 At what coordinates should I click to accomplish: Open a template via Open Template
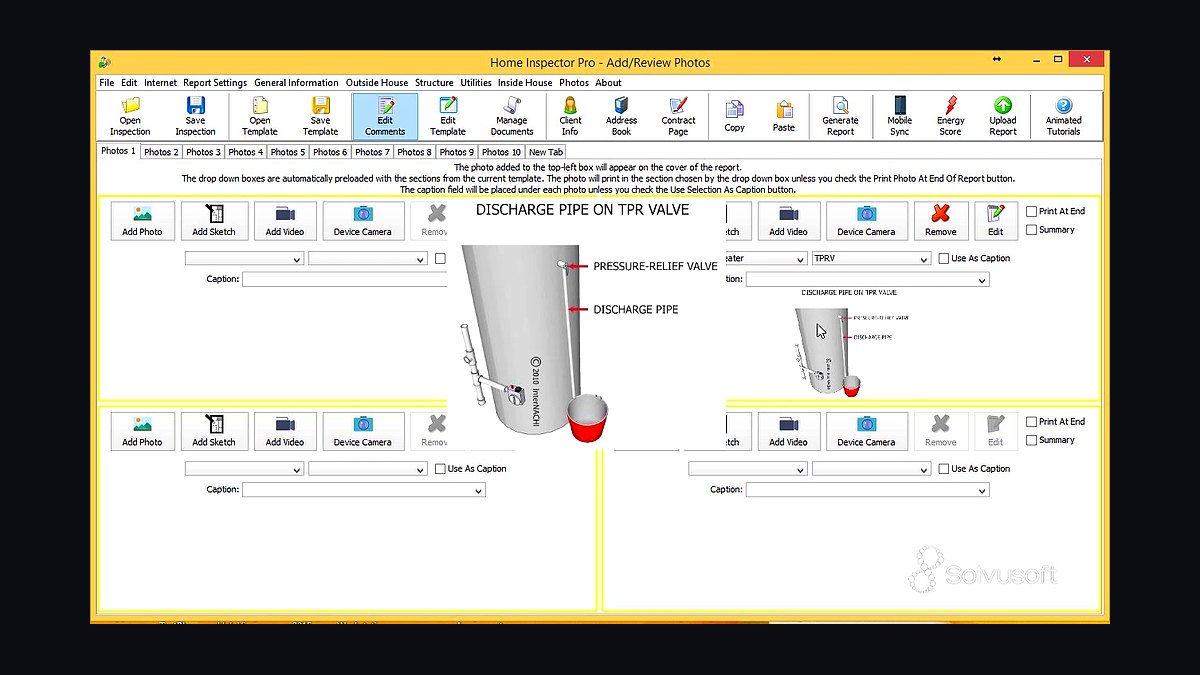tap(259, 116)
